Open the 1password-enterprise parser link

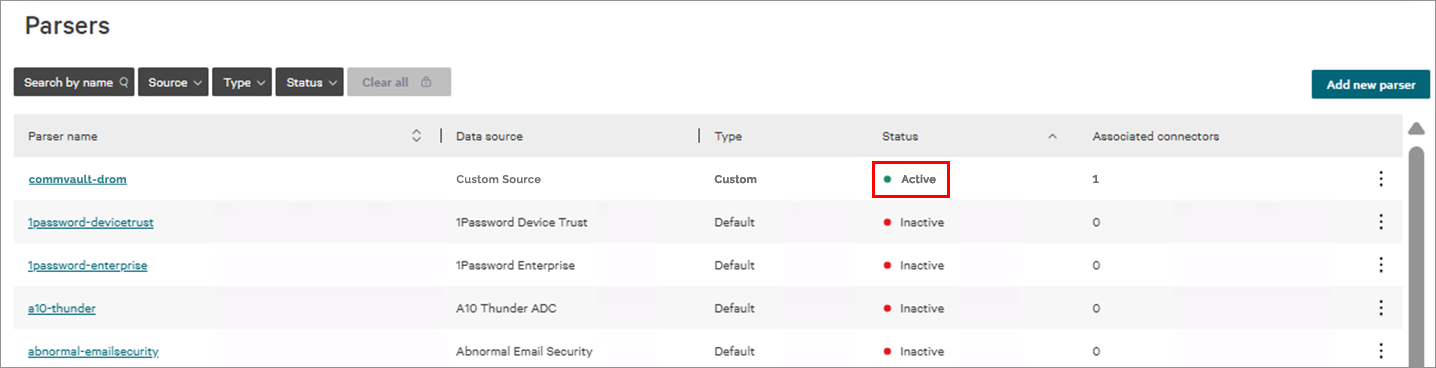pyautogui.click(x=88, y=265)
